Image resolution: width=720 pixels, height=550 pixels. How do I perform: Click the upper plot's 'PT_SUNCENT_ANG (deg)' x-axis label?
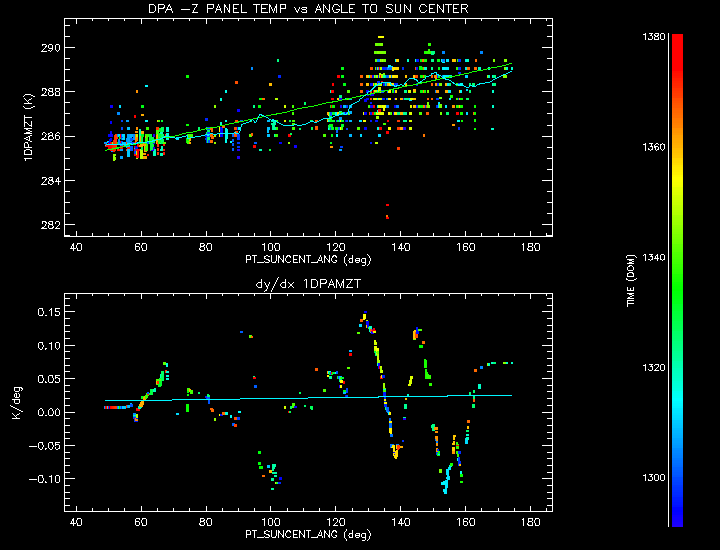tap(307, 260)
